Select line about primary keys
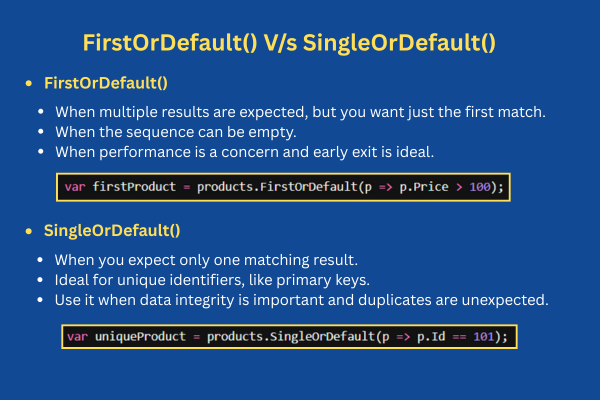Viewport: 600px width, 400px height. pyautogui.click(x=212, y=280)
